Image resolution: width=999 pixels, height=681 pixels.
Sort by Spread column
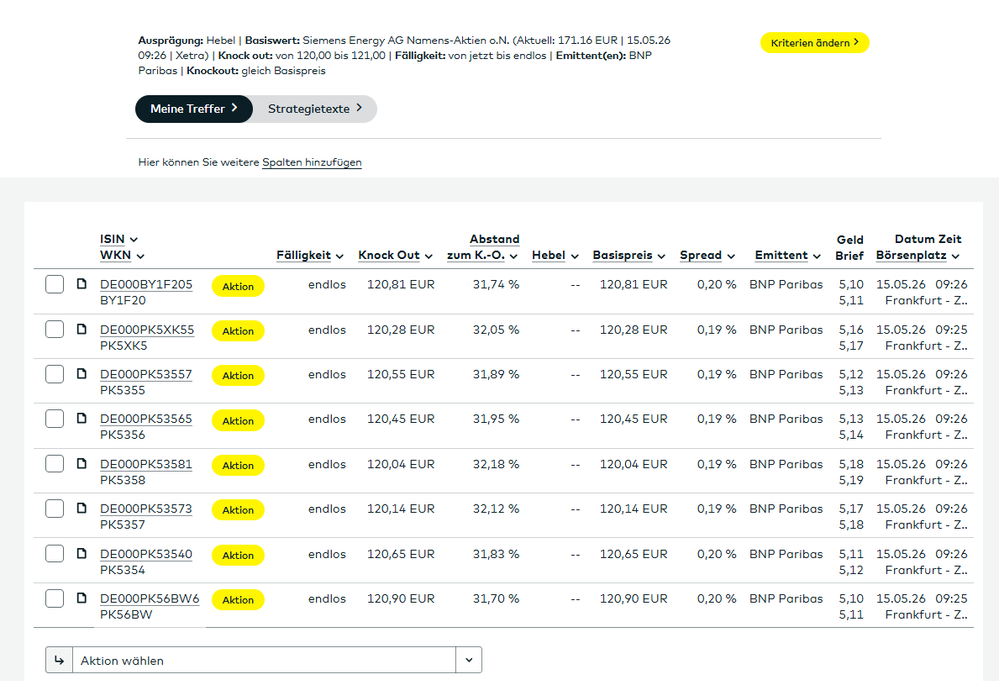[707, 255]
